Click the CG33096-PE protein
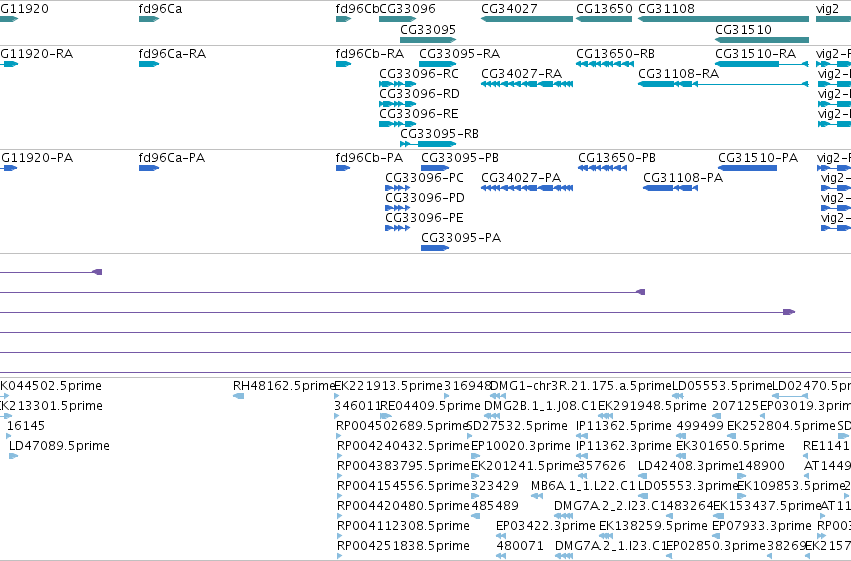Viewport: 851px width, 561px height. coord(397,228)
